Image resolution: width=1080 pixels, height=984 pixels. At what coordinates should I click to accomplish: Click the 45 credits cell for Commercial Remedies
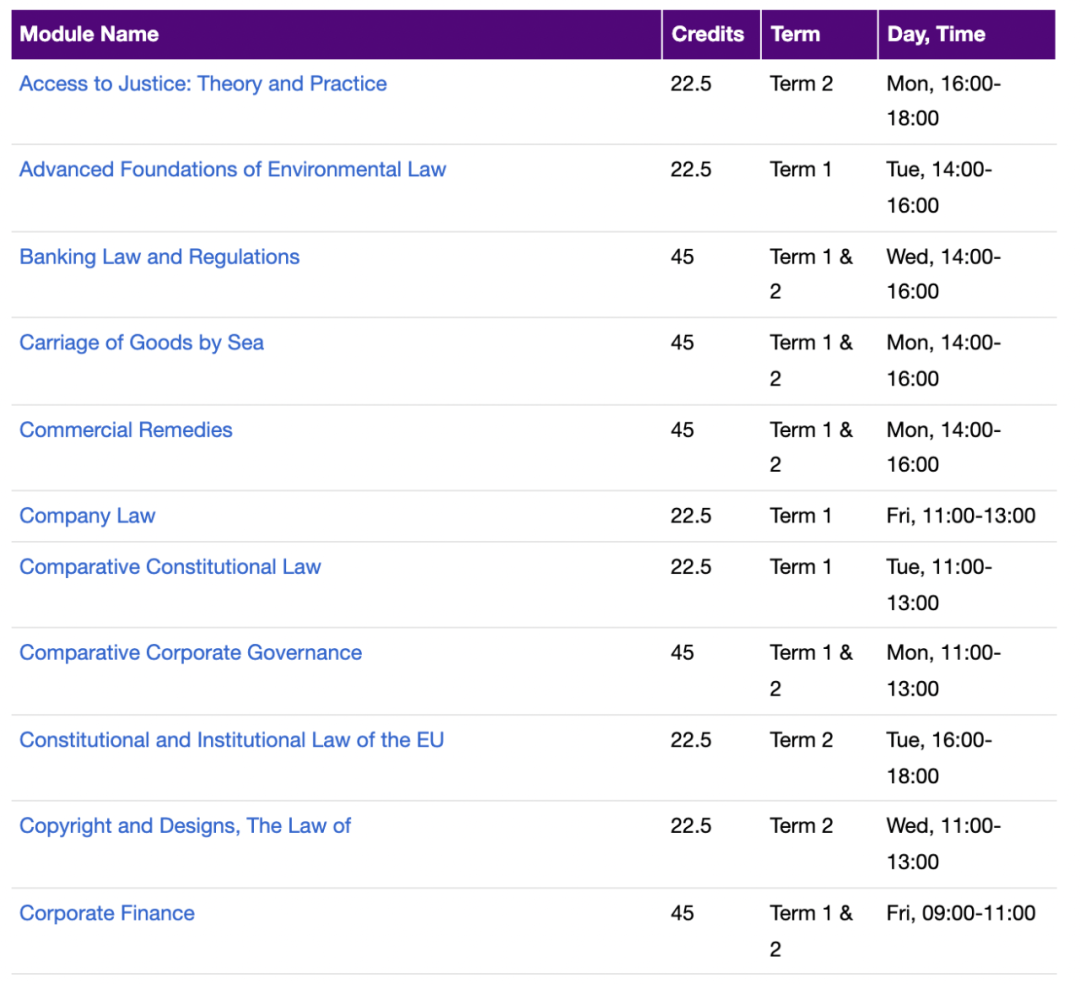click(682, 430)
